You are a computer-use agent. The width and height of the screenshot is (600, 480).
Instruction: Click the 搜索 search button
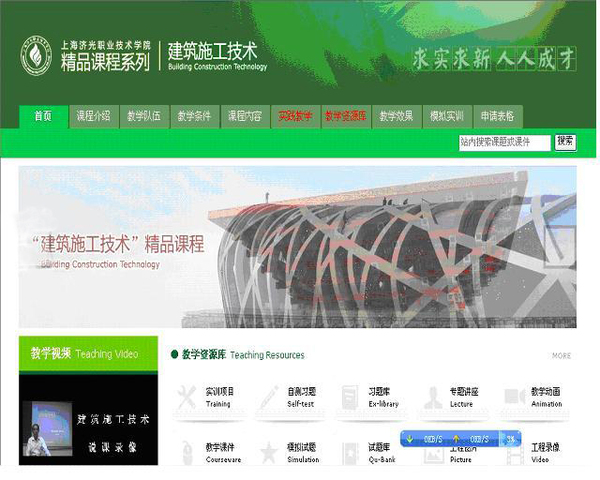tap(565, 142)
